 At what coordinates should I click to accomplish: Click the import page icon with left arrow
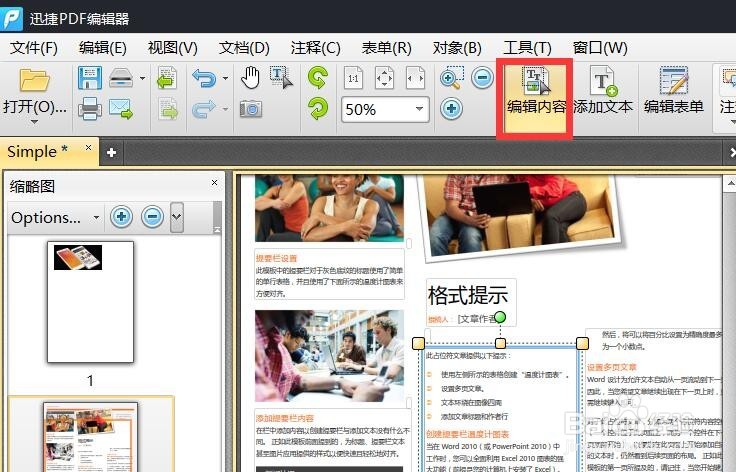(x=167, y=78)
